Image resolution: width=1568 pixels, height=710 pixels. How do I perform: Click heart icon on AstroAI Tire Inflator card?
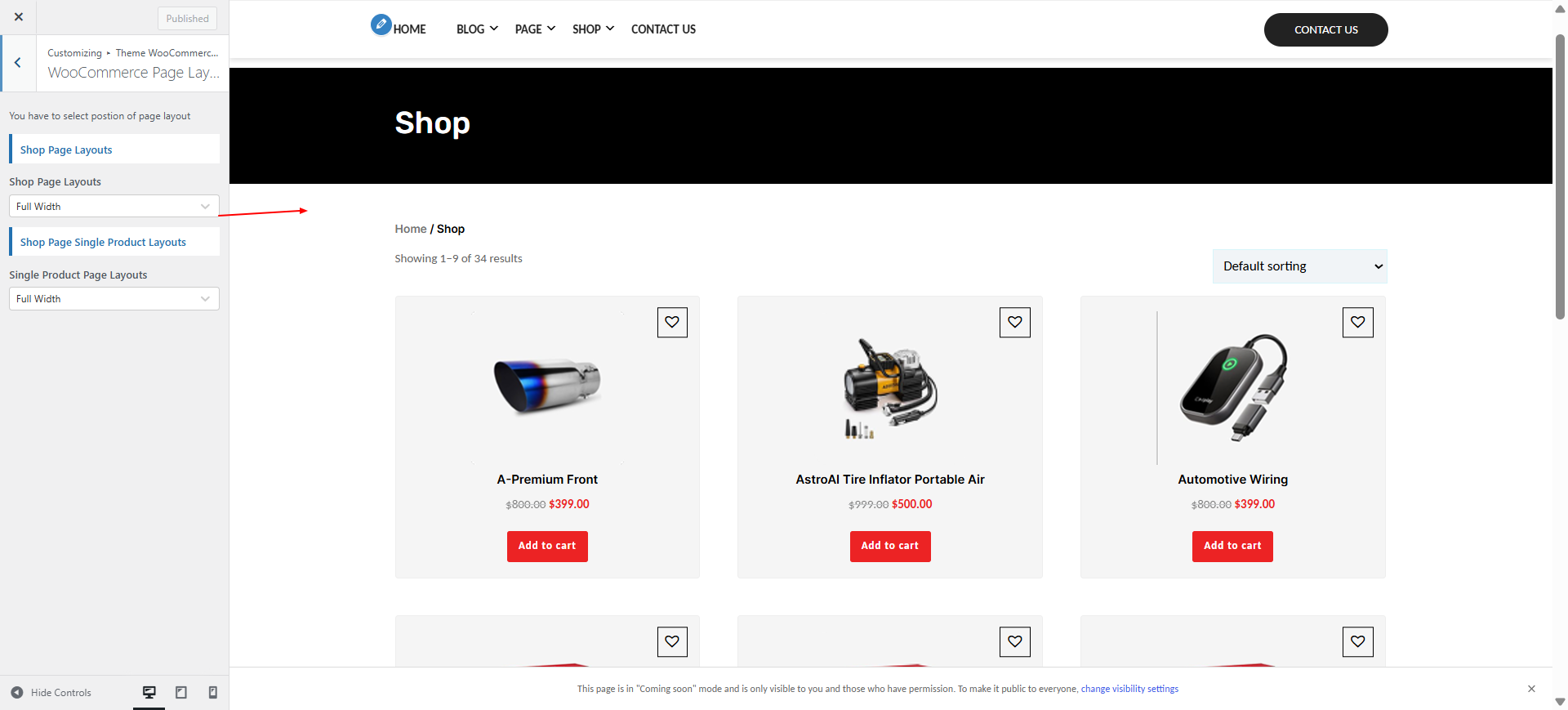point(1015,322)
